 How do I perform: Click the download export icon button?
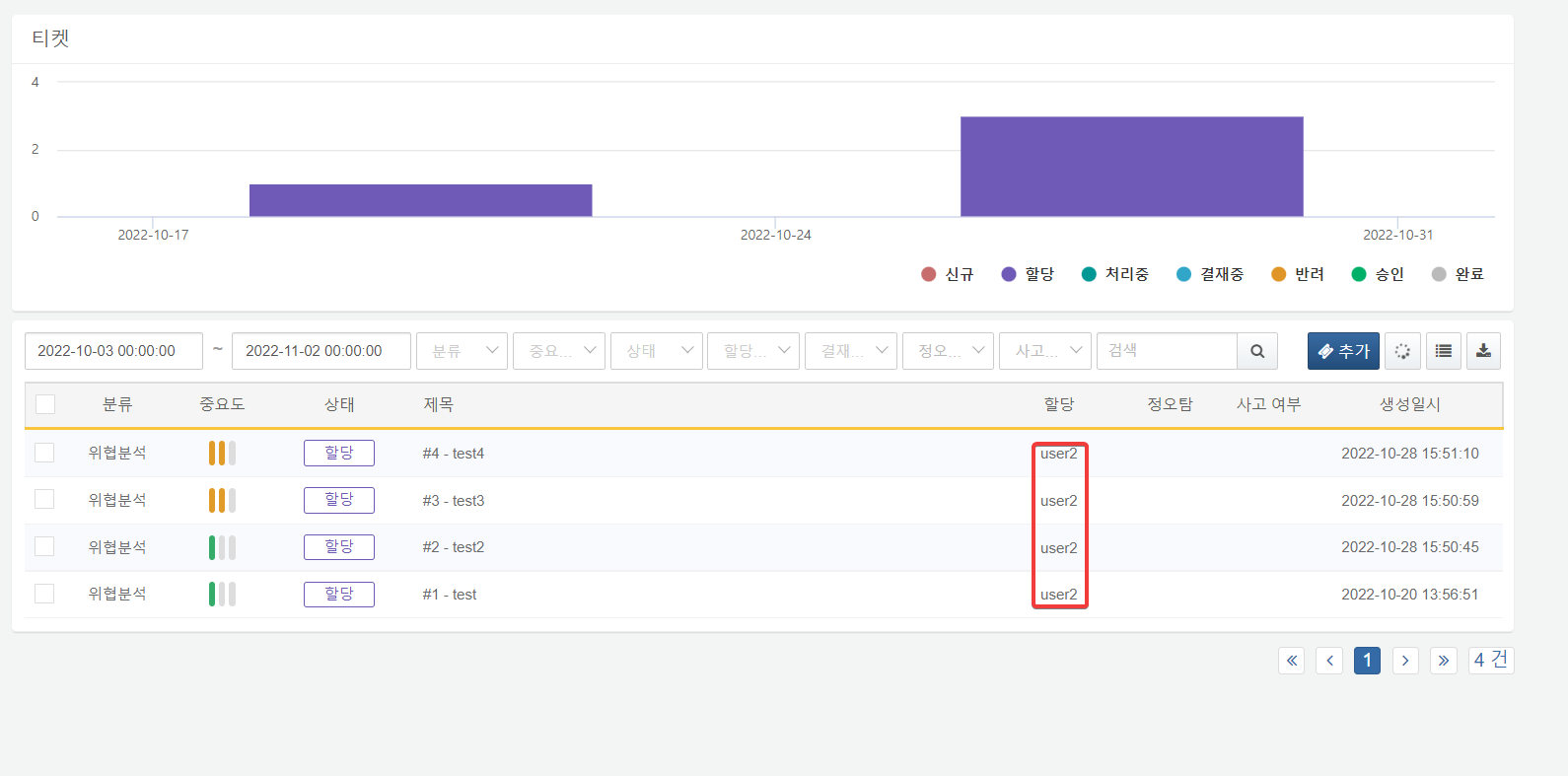coord(1483,351)
